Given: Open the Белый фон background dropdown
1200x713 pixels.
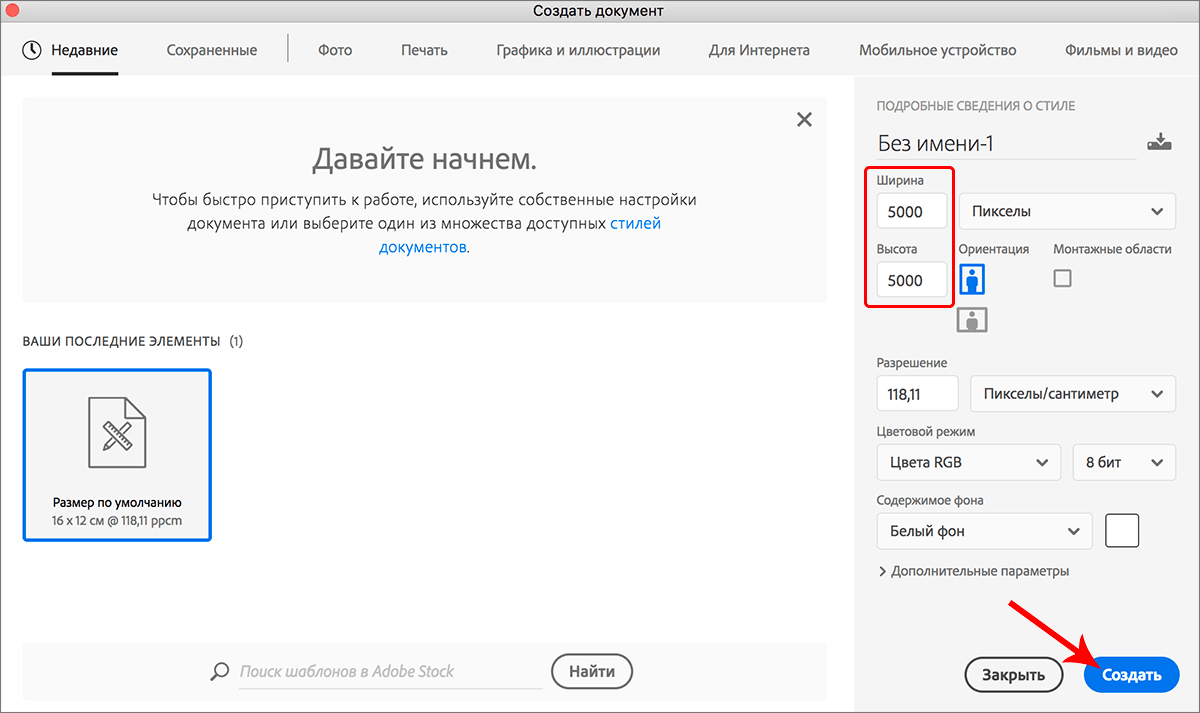Looking at the screenshot, I should [x=984, y=530].
